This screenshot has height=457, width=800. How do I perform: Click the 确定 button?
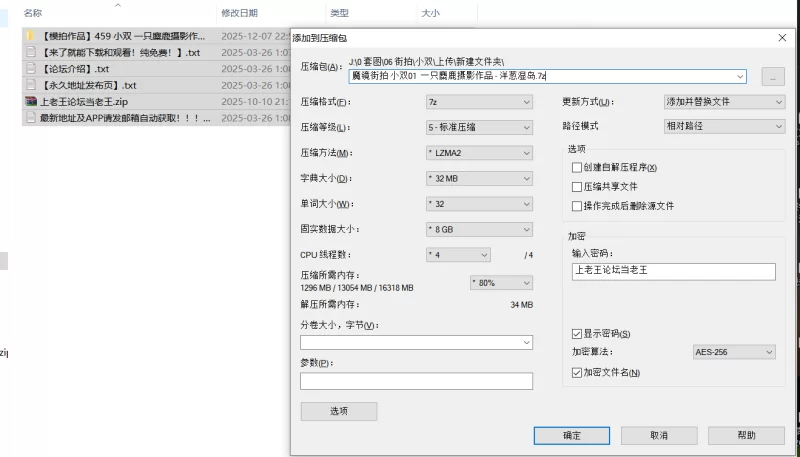pos(572,436)
